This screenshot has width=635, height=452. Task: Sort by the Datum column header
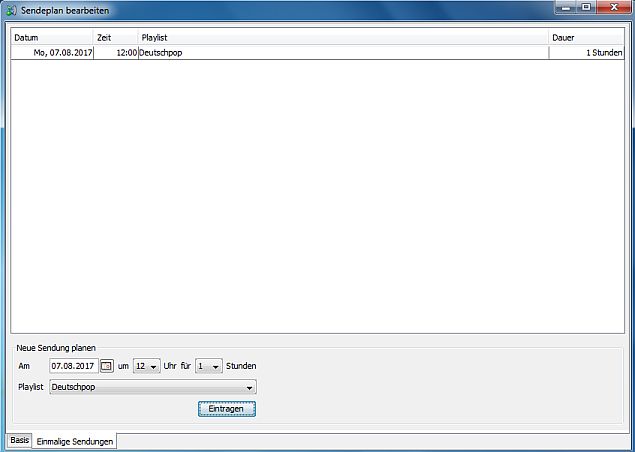tap(50, 37)
